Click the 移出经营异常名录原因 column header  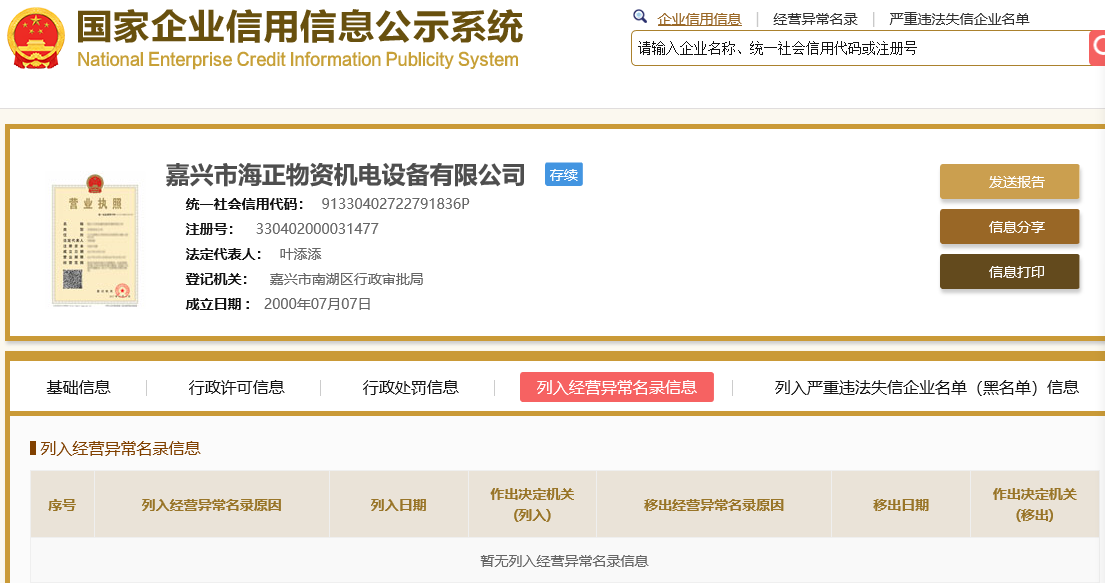click(714, 505)
